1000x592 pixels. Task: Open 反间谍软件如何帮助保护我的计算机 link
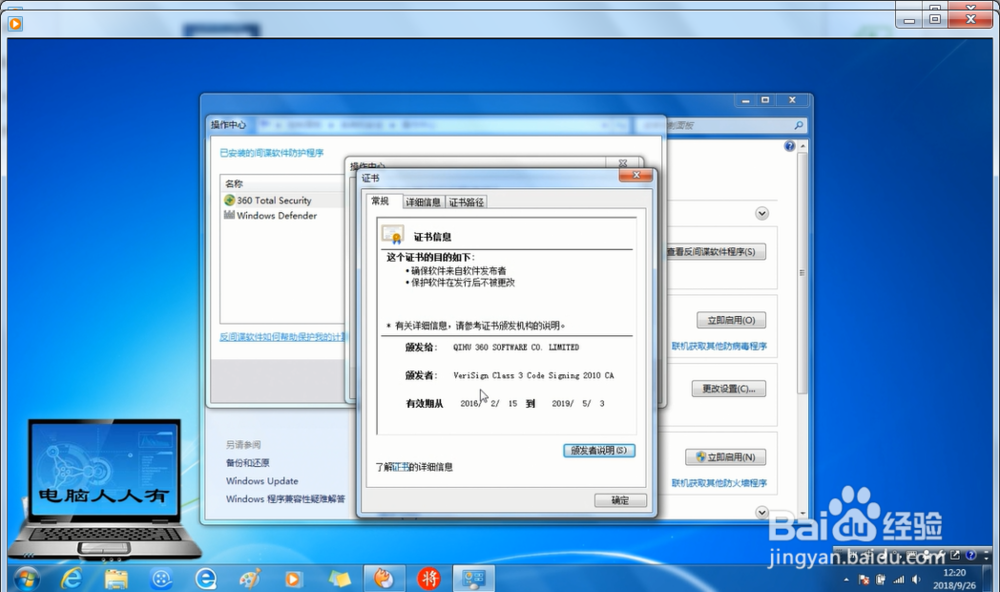point(283,337)
